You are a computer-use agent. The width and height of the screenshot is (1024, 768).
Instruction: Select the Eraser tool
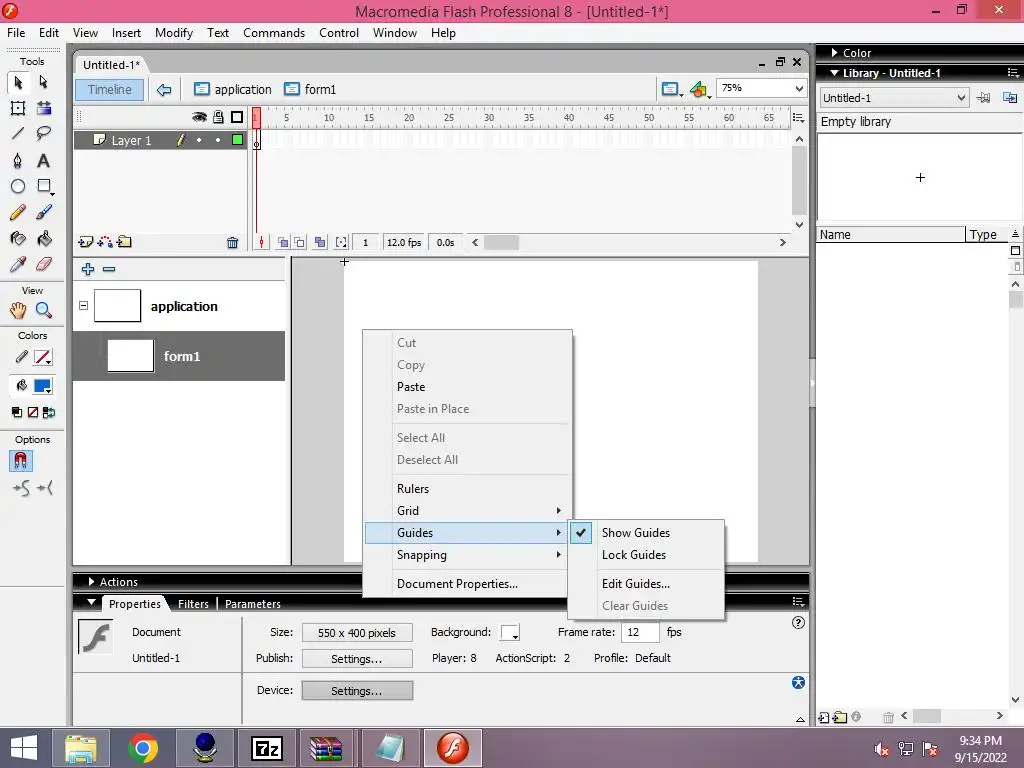44,264
